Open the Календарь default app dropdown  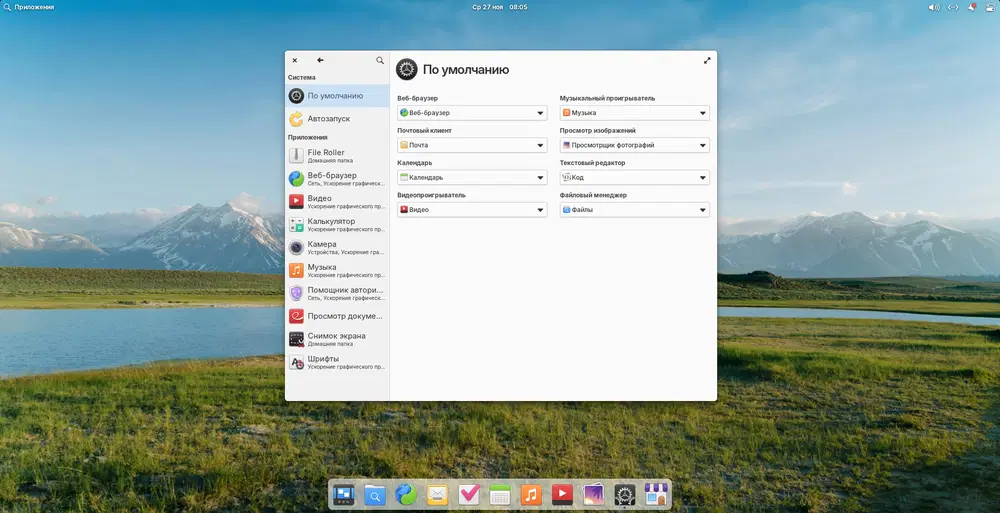[472, 177]
